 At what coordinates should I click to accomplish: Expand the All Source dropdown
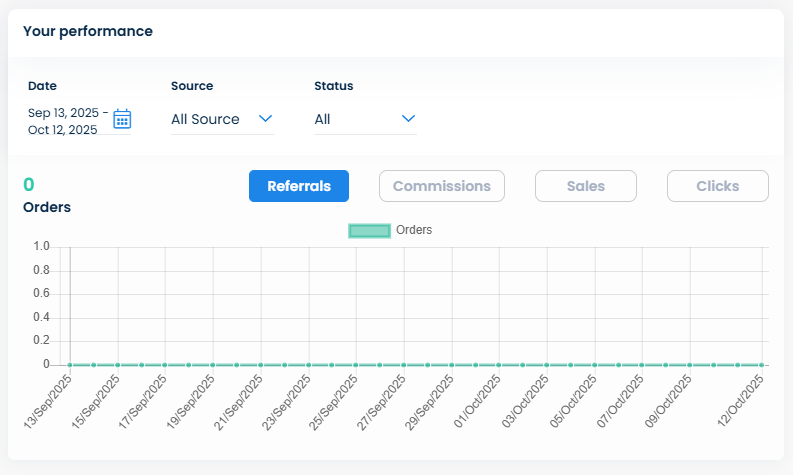tap(206, 119)
